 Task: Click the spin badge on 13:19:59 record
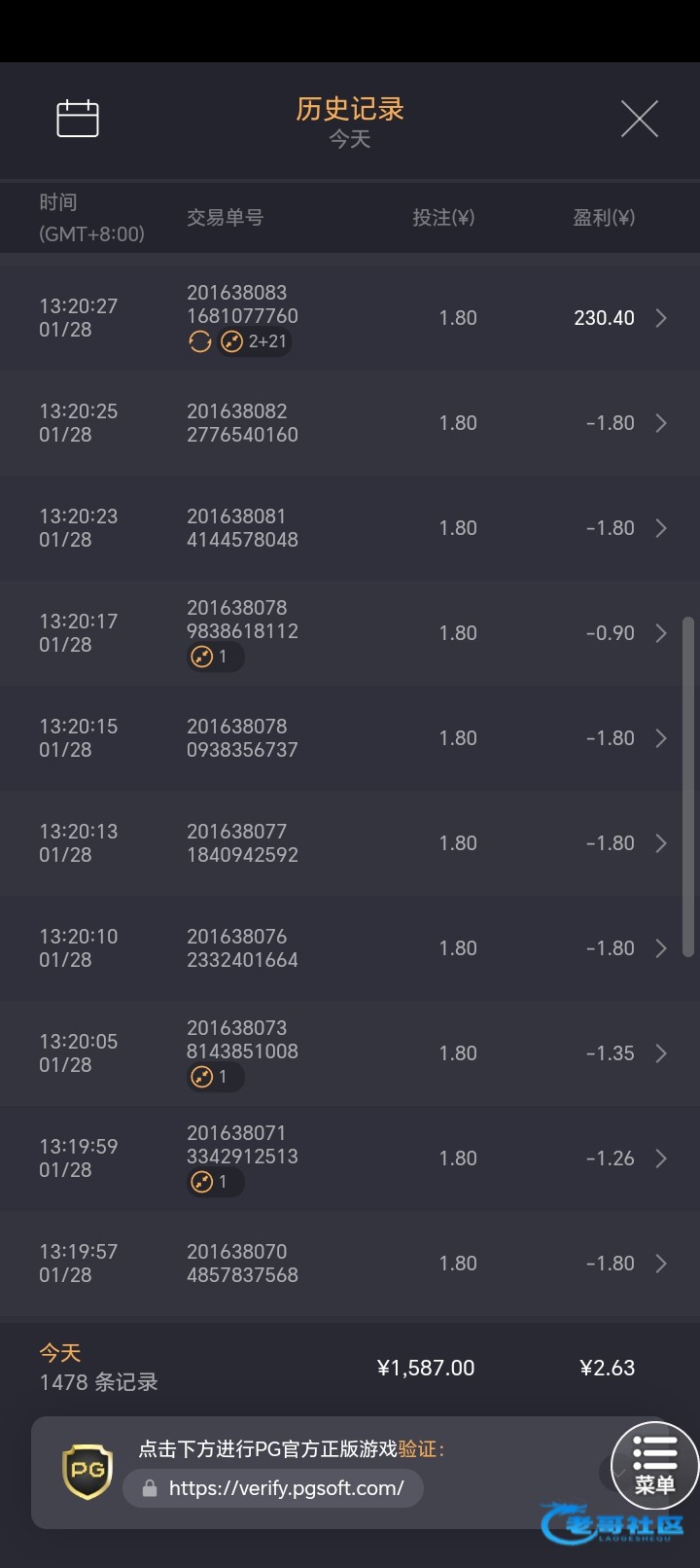coord(214,1182)
